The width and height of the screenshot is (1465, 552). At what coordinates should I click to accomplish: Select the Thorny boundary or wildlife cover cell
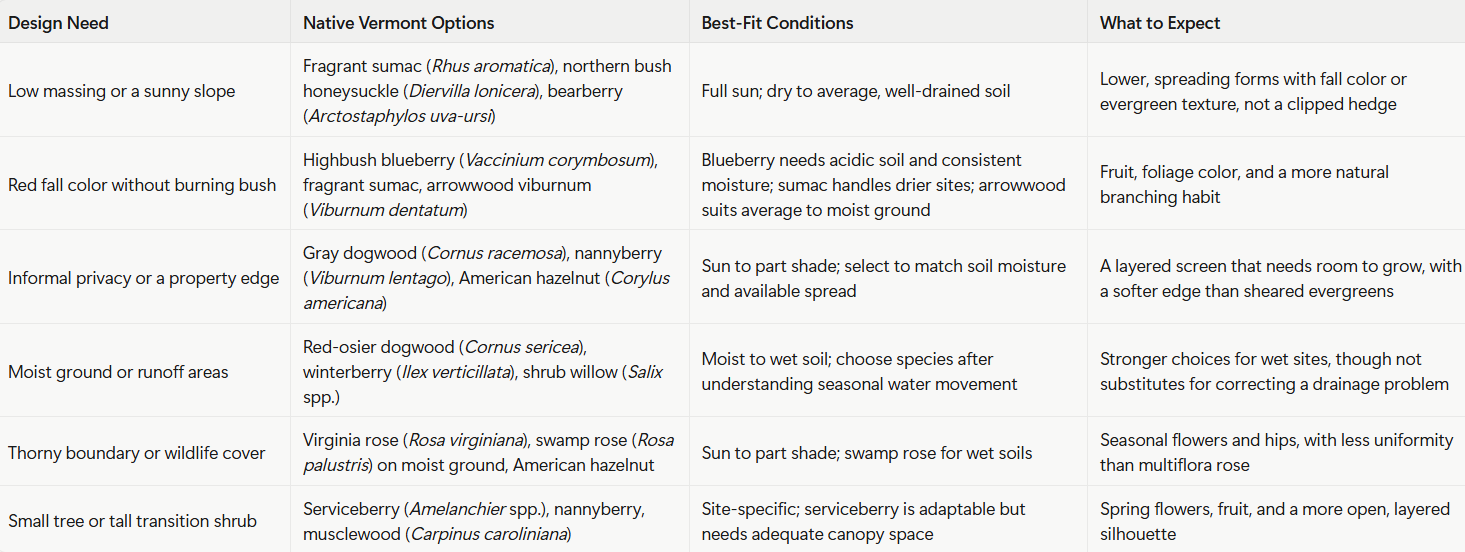[x=145, y=452]
